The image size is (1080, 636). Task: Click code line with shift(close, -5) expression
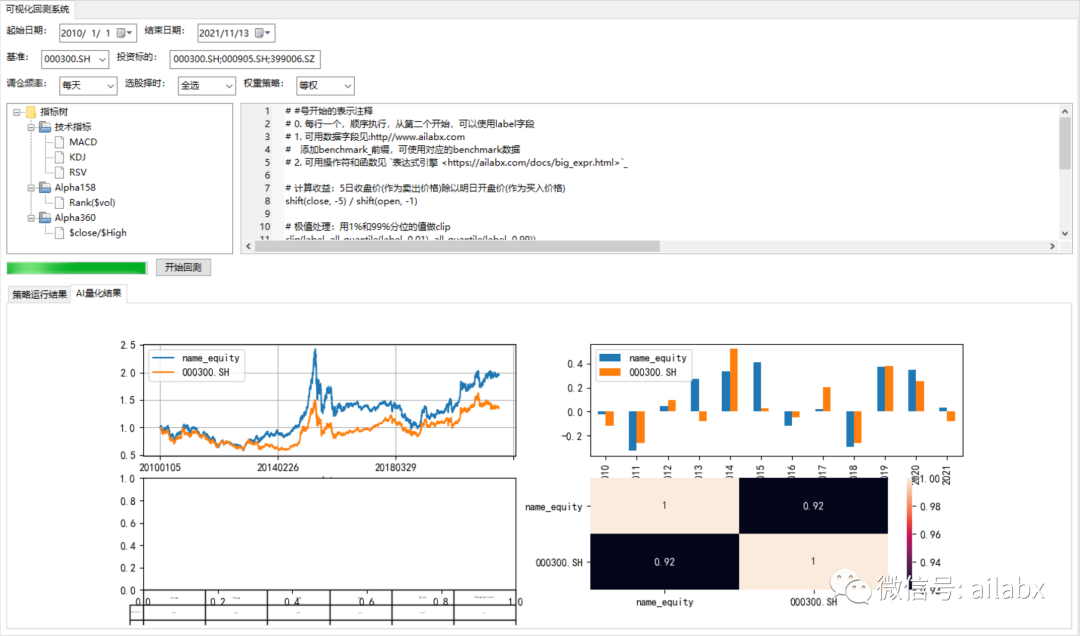click(x=351, y=201)
